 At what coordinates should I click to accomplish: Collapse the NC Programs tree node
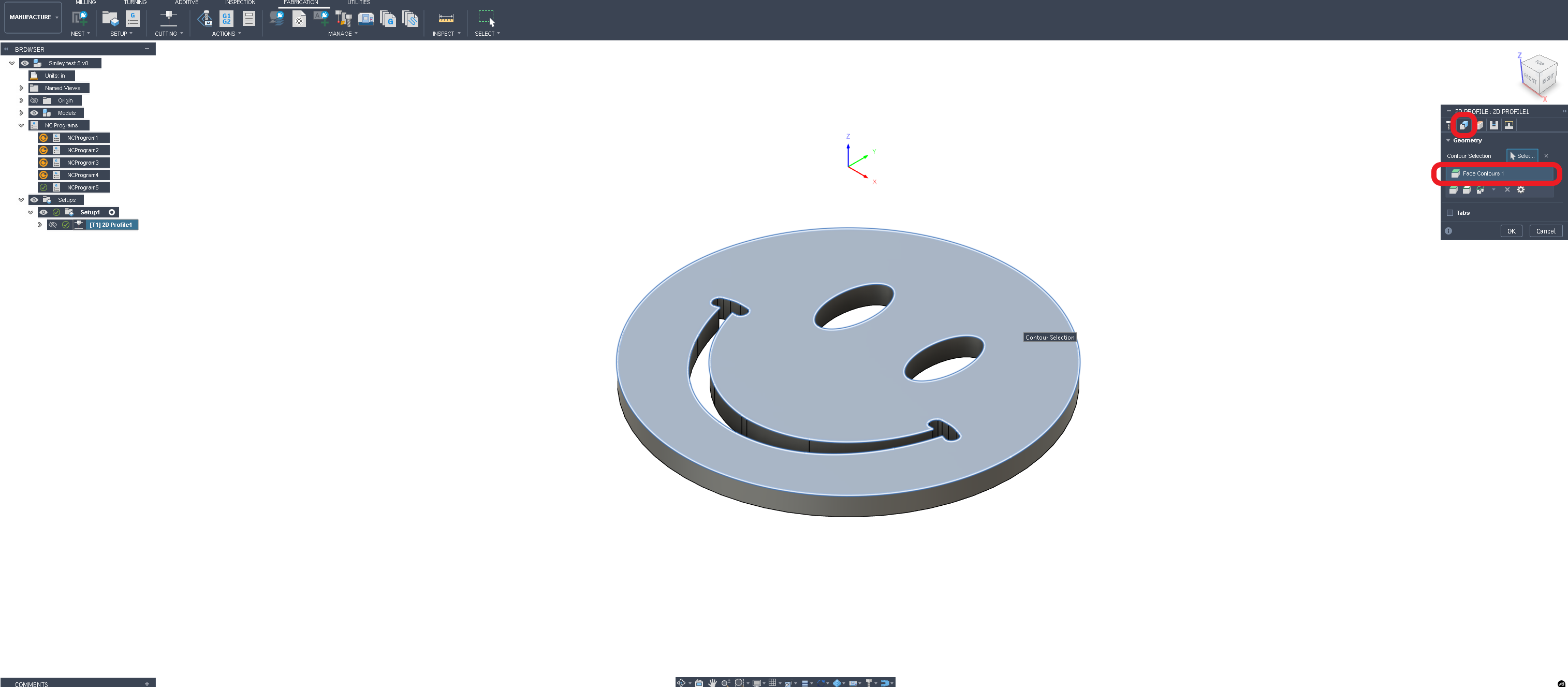point(21,125)
